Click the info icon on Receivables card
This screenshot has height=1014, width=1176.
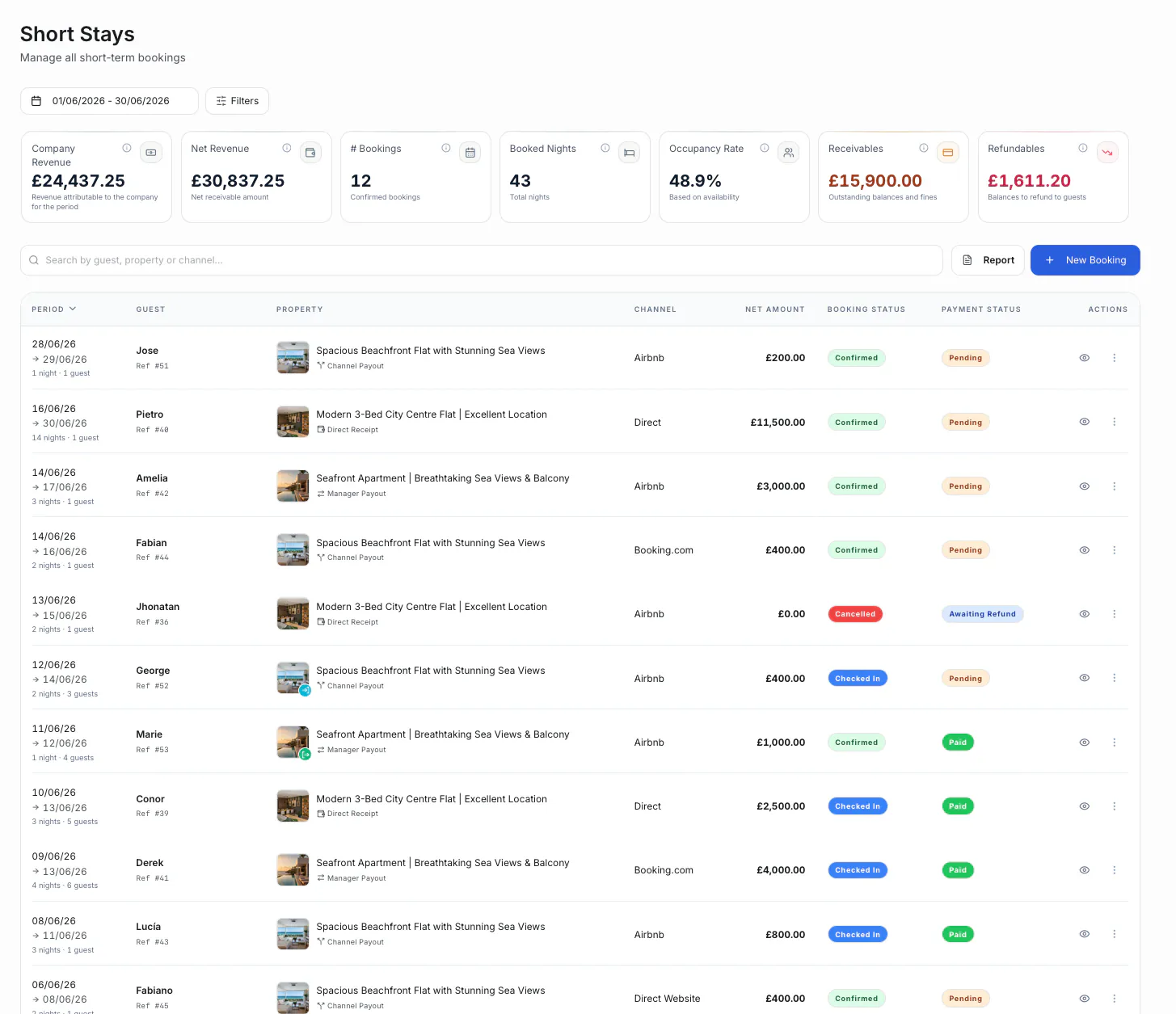[x=923, y=148]
